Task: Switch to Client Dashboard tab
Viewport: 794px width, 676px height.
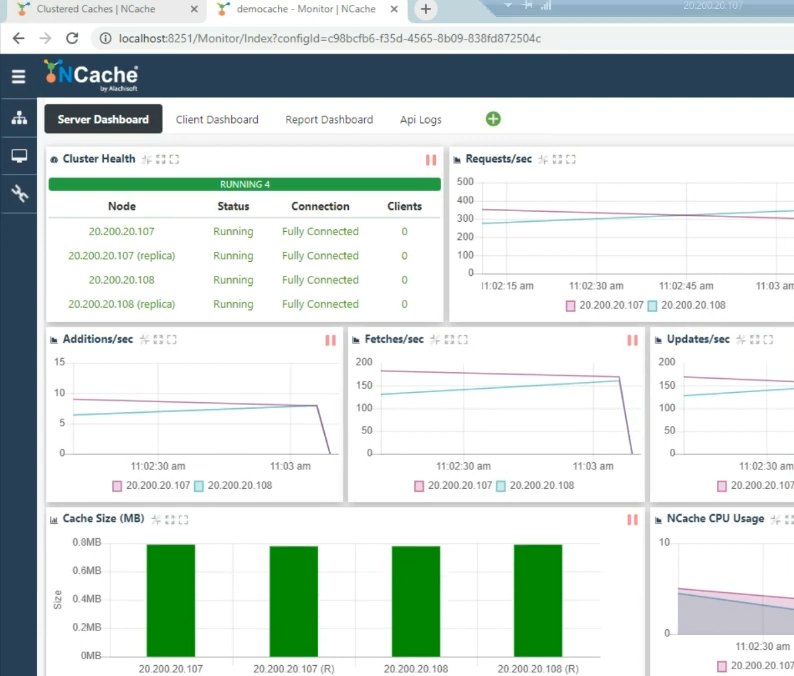Action: click(217, 120)
